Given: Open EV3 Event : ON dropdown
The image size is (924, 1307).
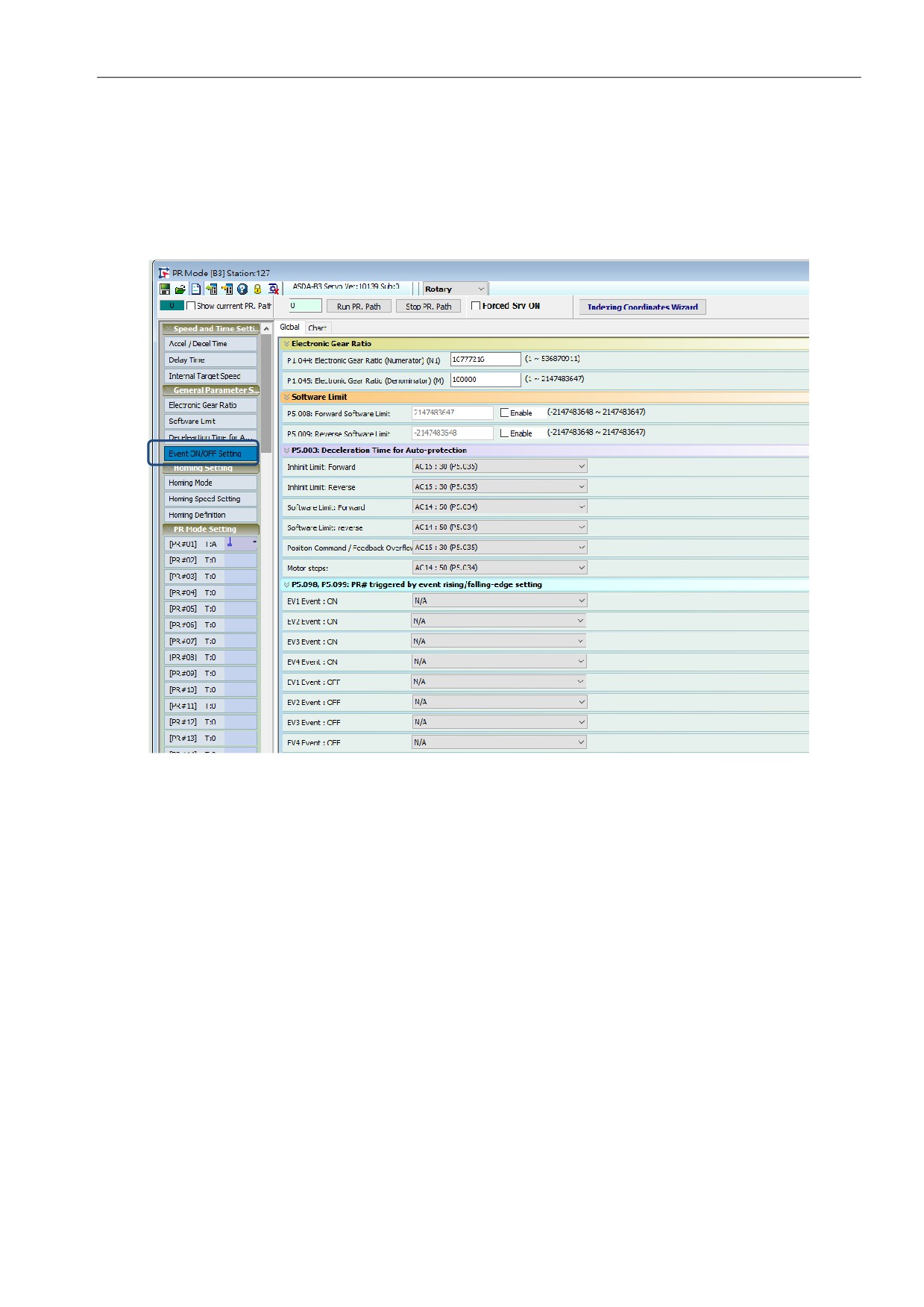Looking at the screenshot, I should point(499,641).
